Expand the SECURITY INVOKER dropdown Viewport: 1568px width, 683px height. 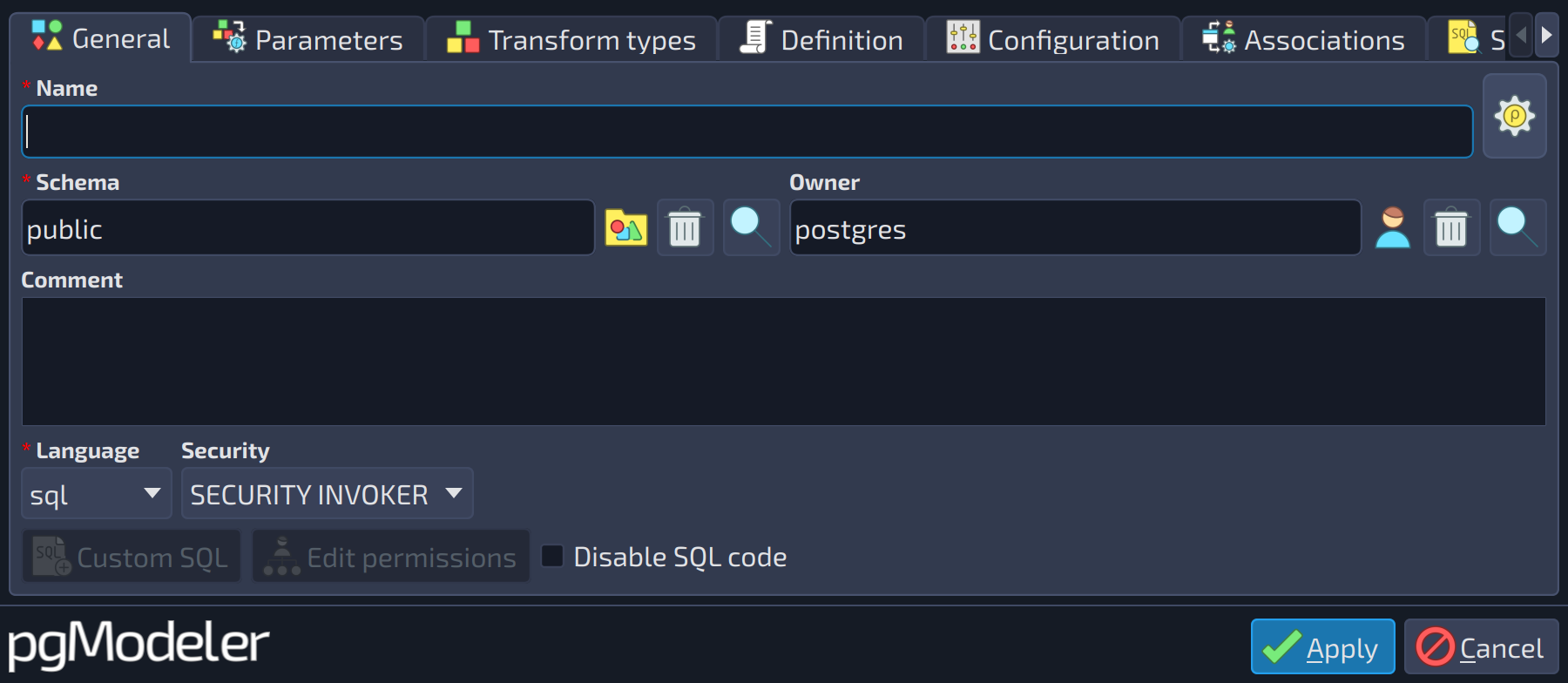pyautogui.click(x=327, y=494)
